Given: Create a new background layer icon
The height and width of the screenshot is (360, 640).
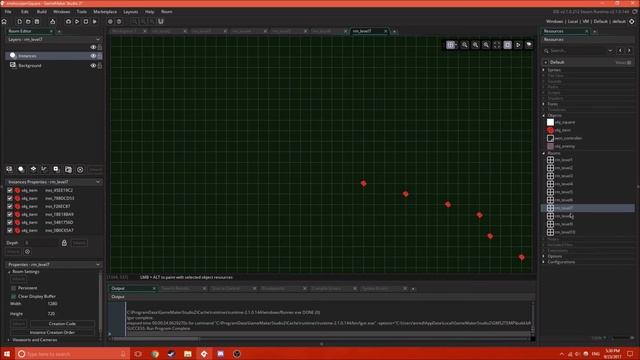Looking at the screenshot, I should (x=9, y=169).
